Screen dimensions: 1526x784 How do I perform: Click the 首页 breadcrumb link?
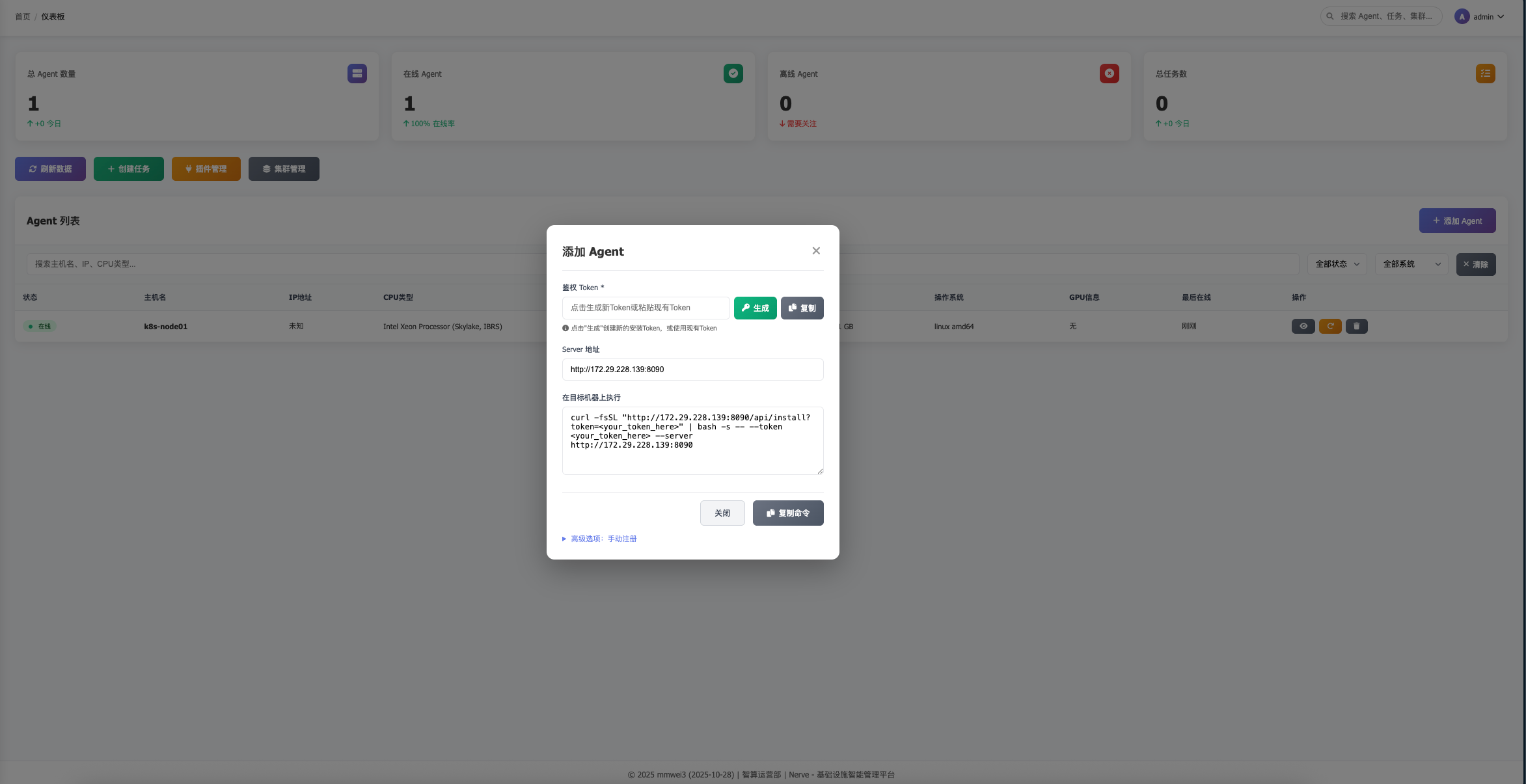click(x=23, y=17)
